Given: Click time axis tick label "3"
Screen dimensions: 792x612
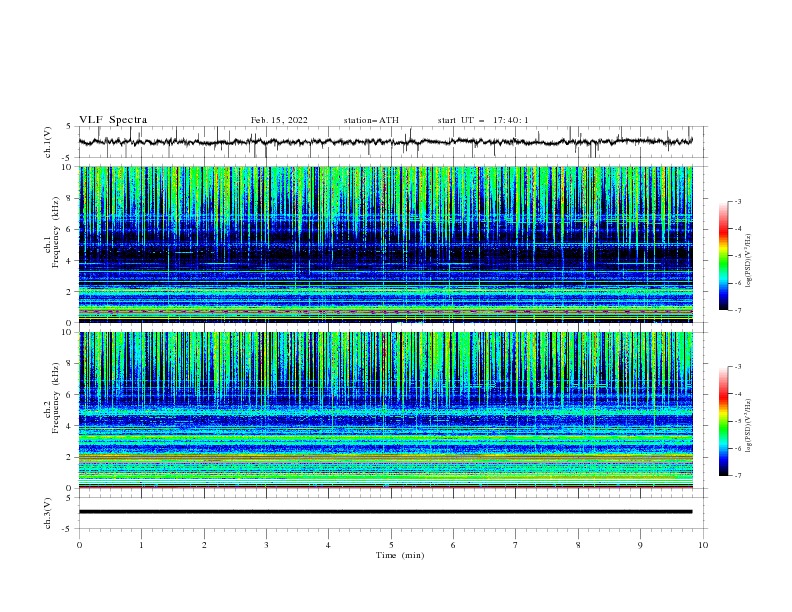Looking at the screenshot, I should coord(266,545).
